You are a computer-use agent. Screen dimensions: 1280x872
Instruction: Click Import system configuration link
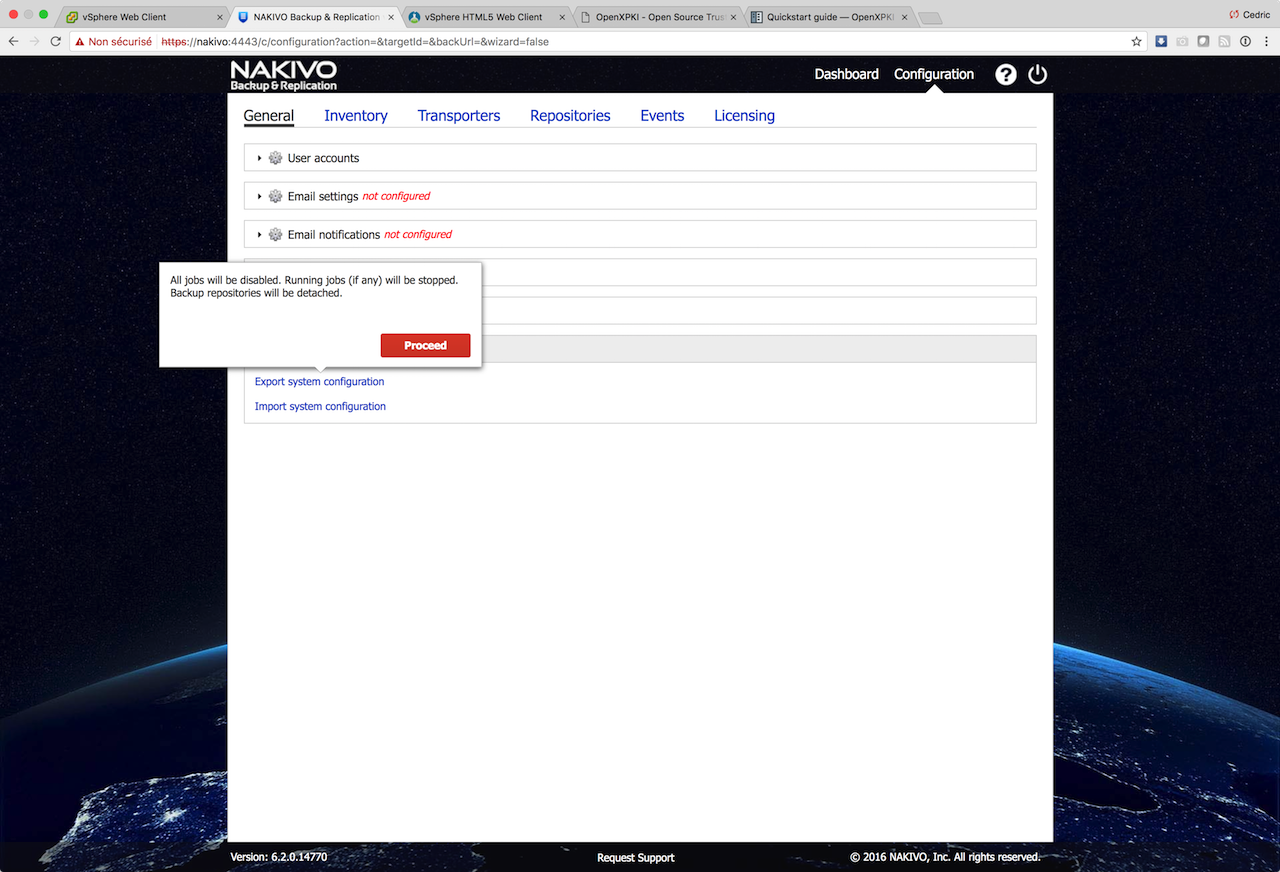pos(320,407)
